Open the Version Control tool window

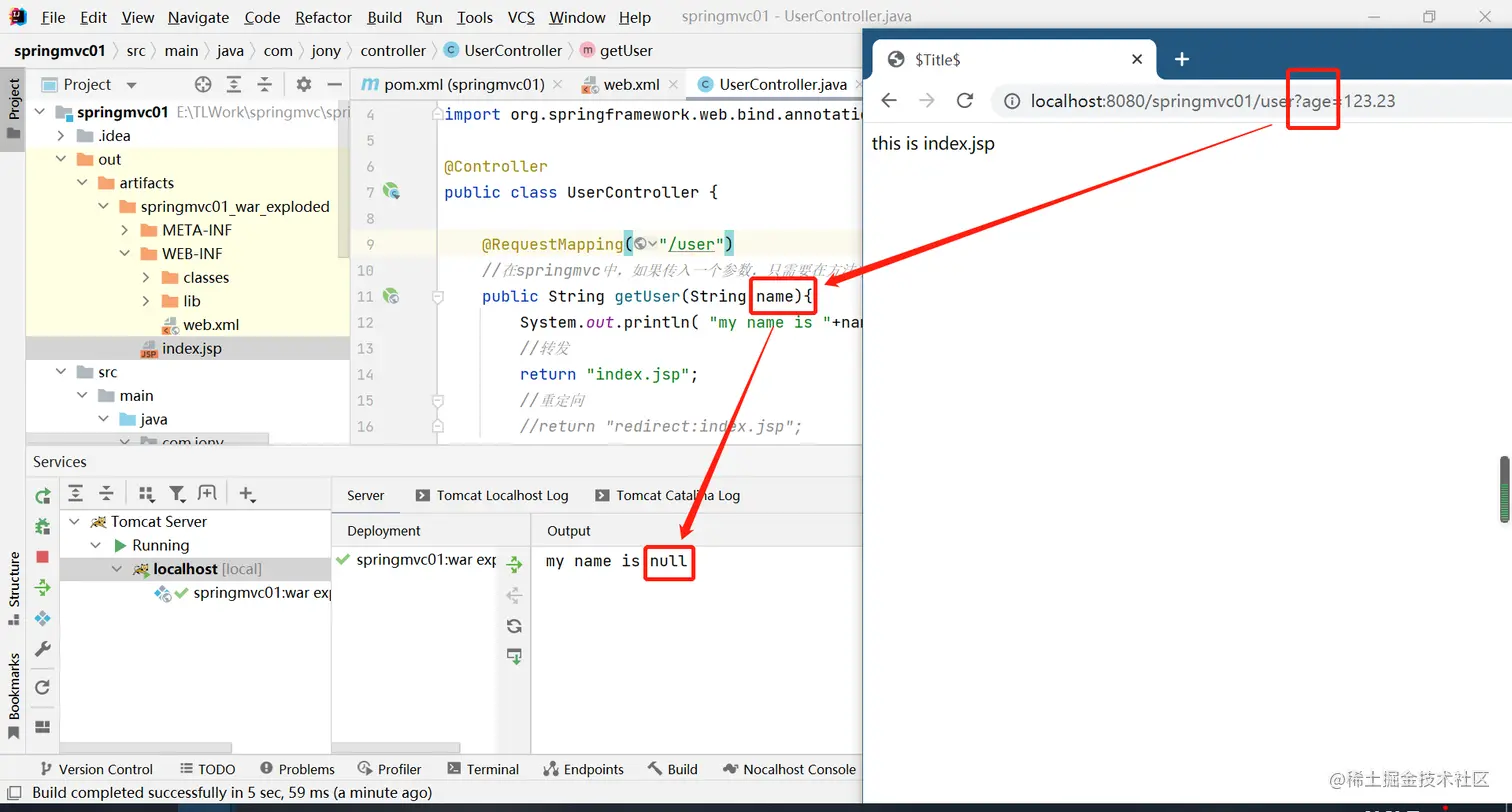(96, 769)
